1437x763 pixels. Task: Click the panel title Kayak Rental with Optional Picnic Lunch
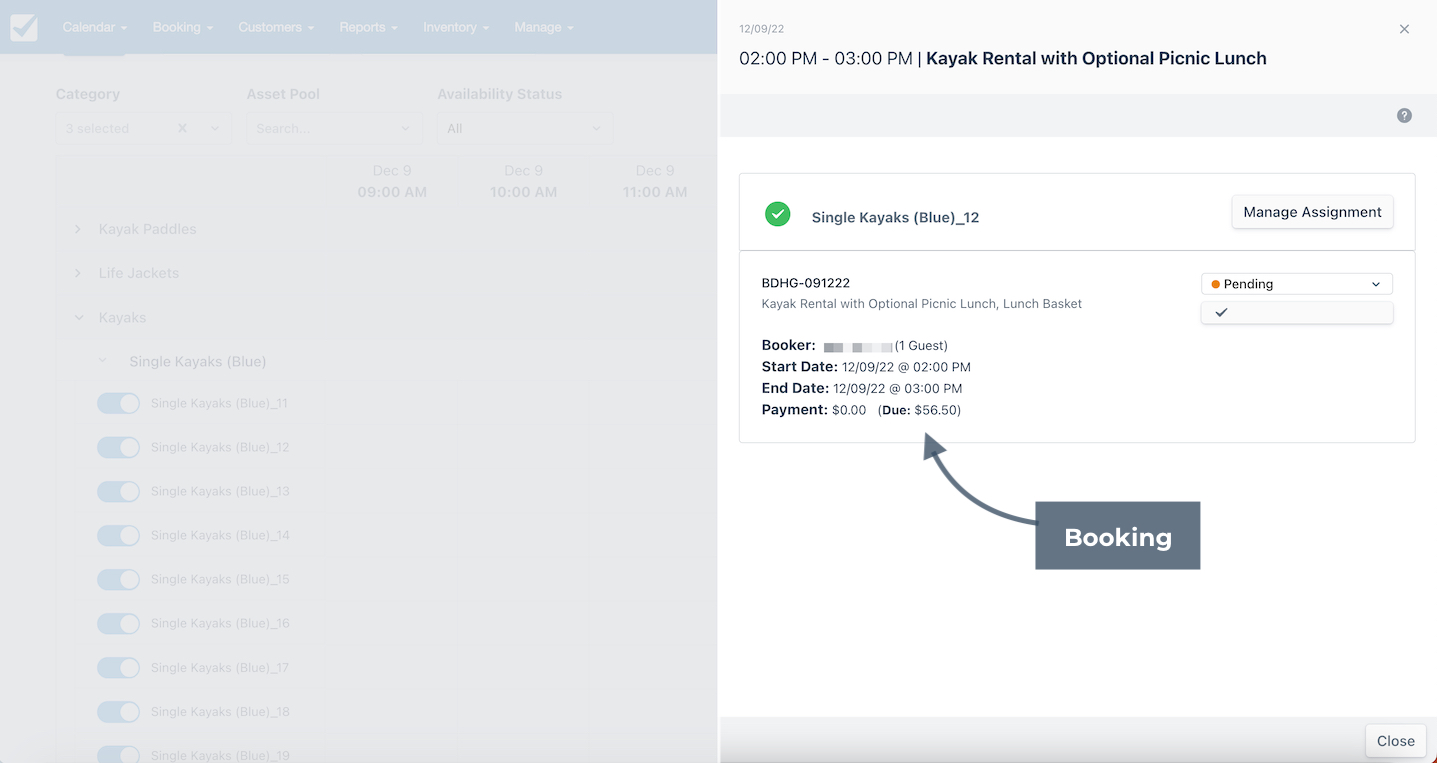pos(1096,58)
